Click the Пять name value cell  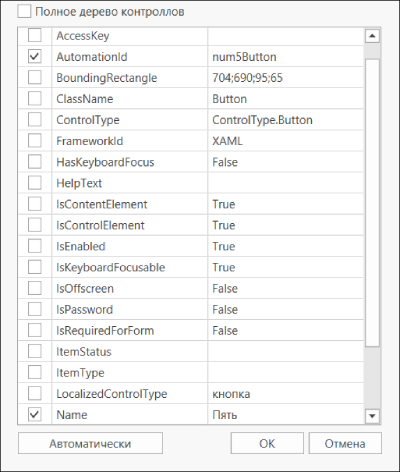click(x=285, y=414)
